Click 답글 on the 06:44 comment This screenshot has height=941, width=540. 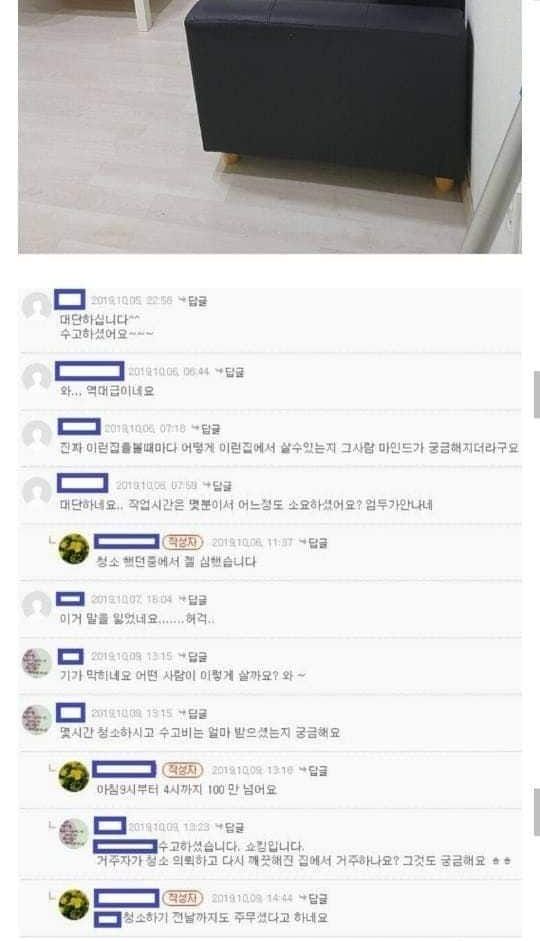230,372
